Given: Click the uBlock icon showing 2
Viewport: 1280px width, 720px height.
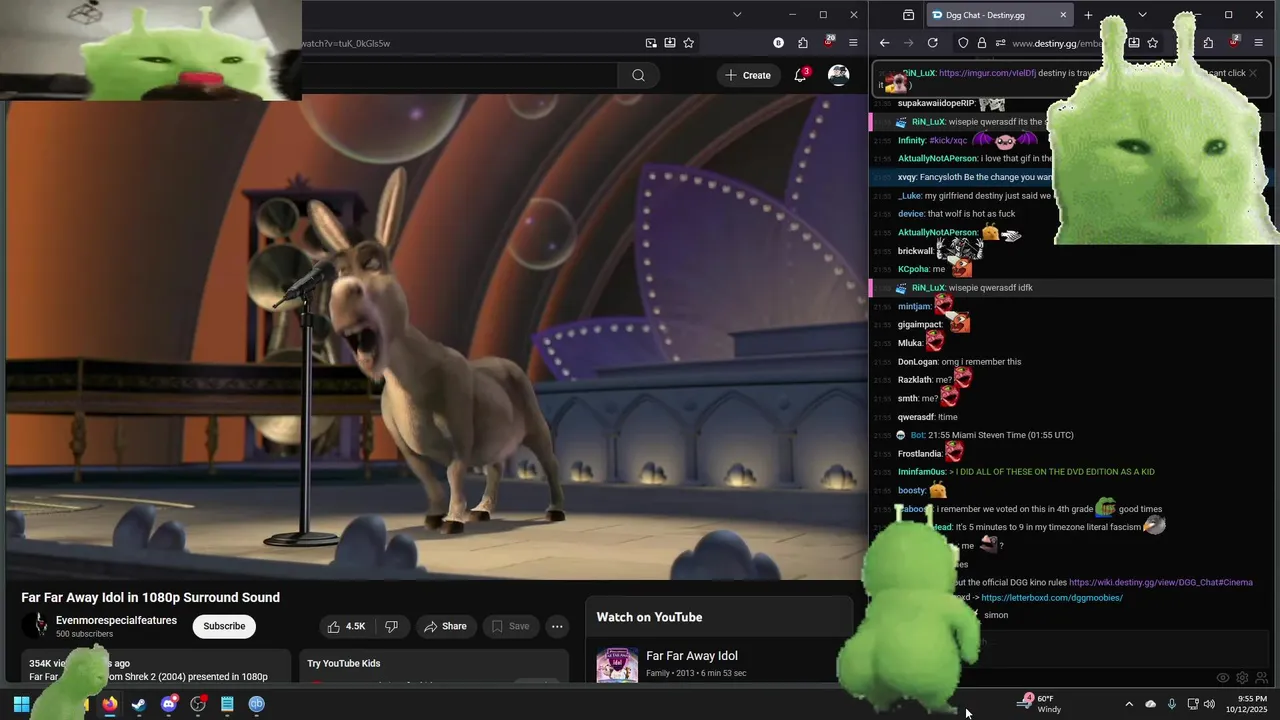Looking at the screenshot, I should tap(1234, 43).
